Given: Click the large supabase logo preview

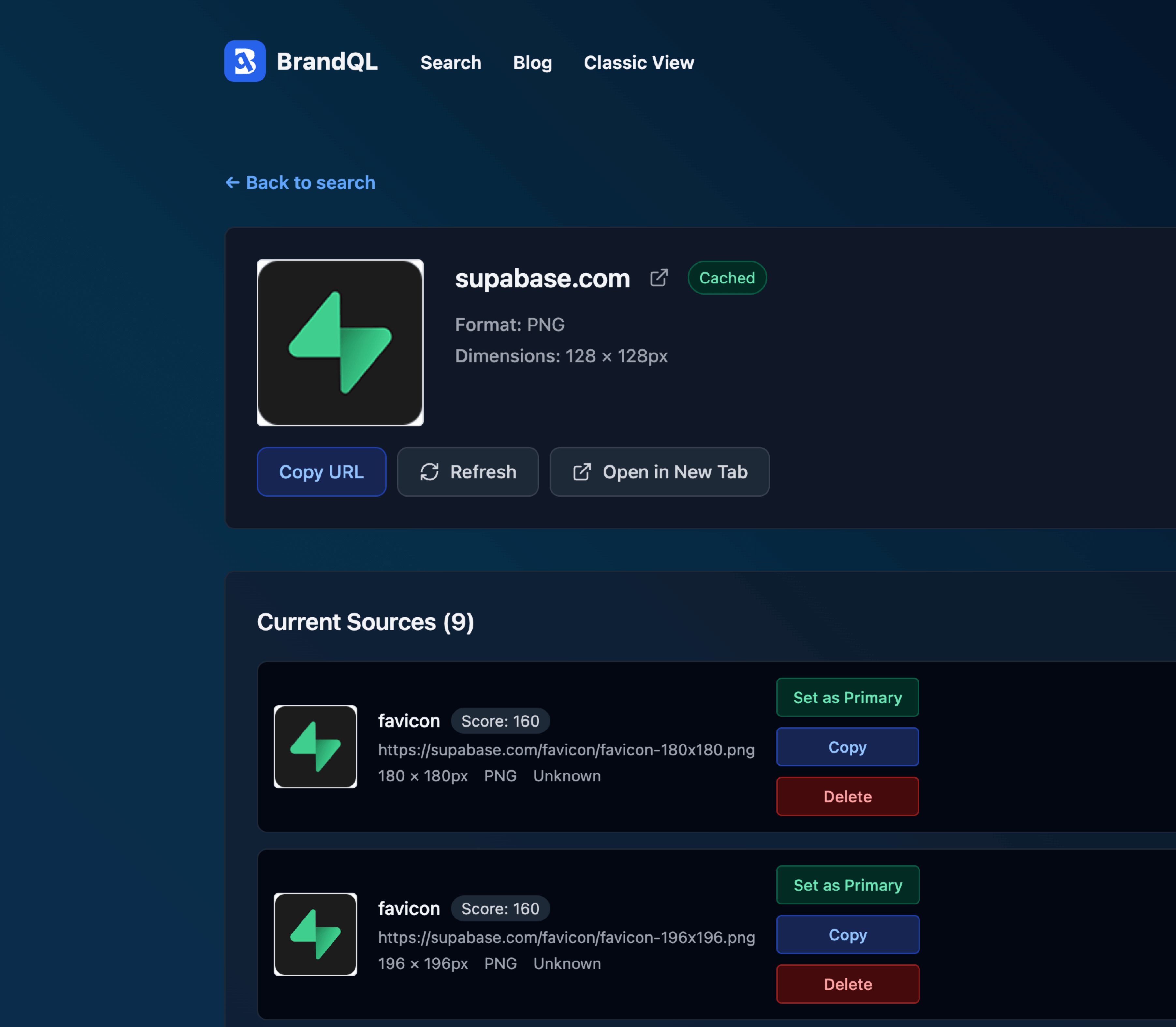Looking at the screenshot, I should click(x=341, y=343).
